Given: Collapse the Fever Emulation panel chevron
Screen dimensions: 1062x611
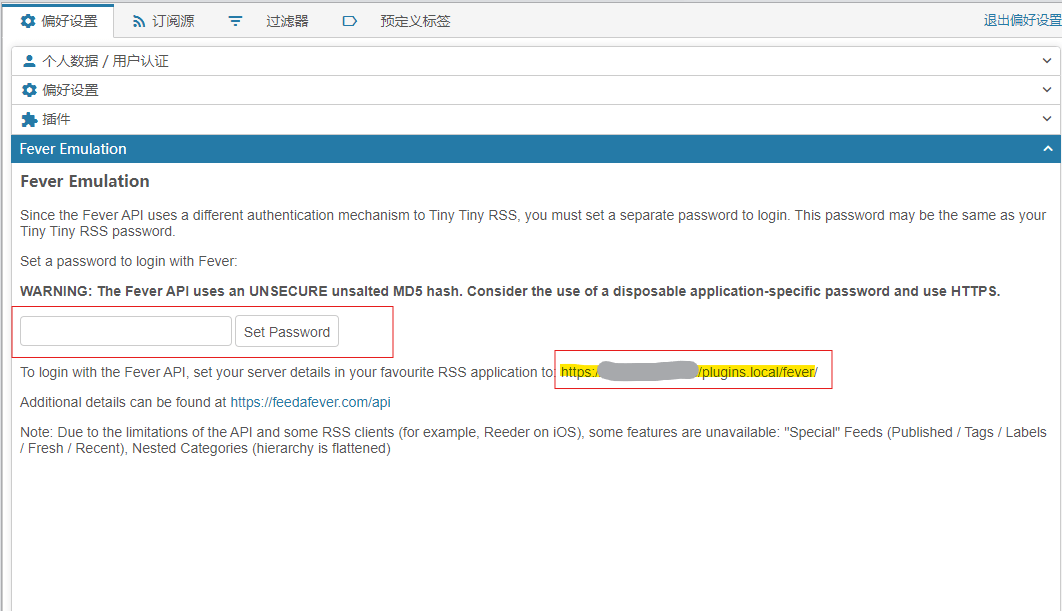Looking at the screenshot, I should pyautogui.click(x=1047, y=149).
